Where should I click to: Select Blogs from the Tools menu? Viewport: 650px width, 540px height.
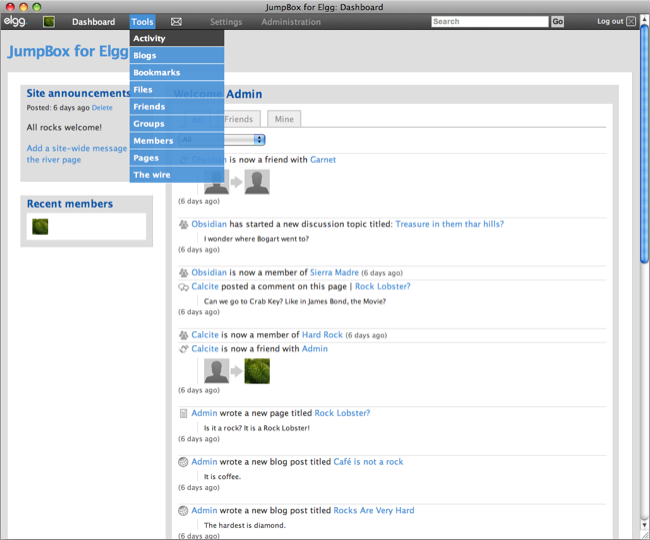[x=177, y=55]
